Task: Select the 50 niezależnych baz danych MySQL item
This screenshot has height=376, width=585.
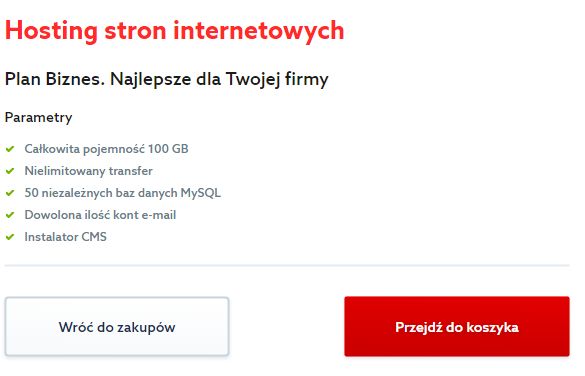Action: tap(122, 193)
